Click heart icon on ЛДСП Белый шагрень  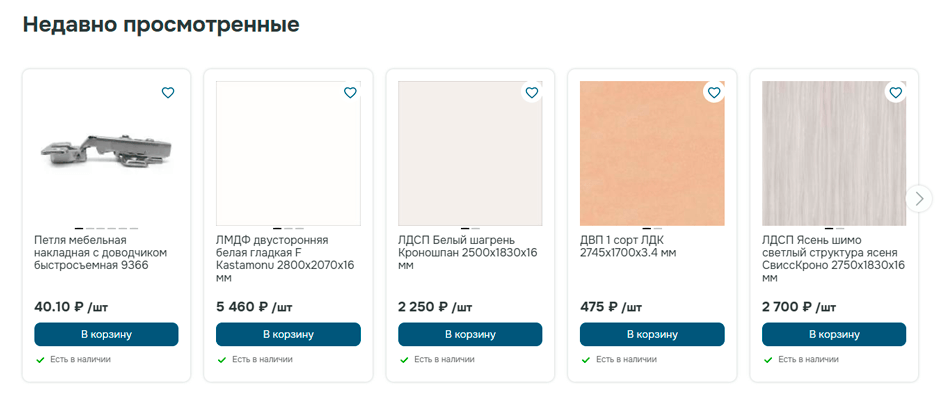tap(532, 93)
